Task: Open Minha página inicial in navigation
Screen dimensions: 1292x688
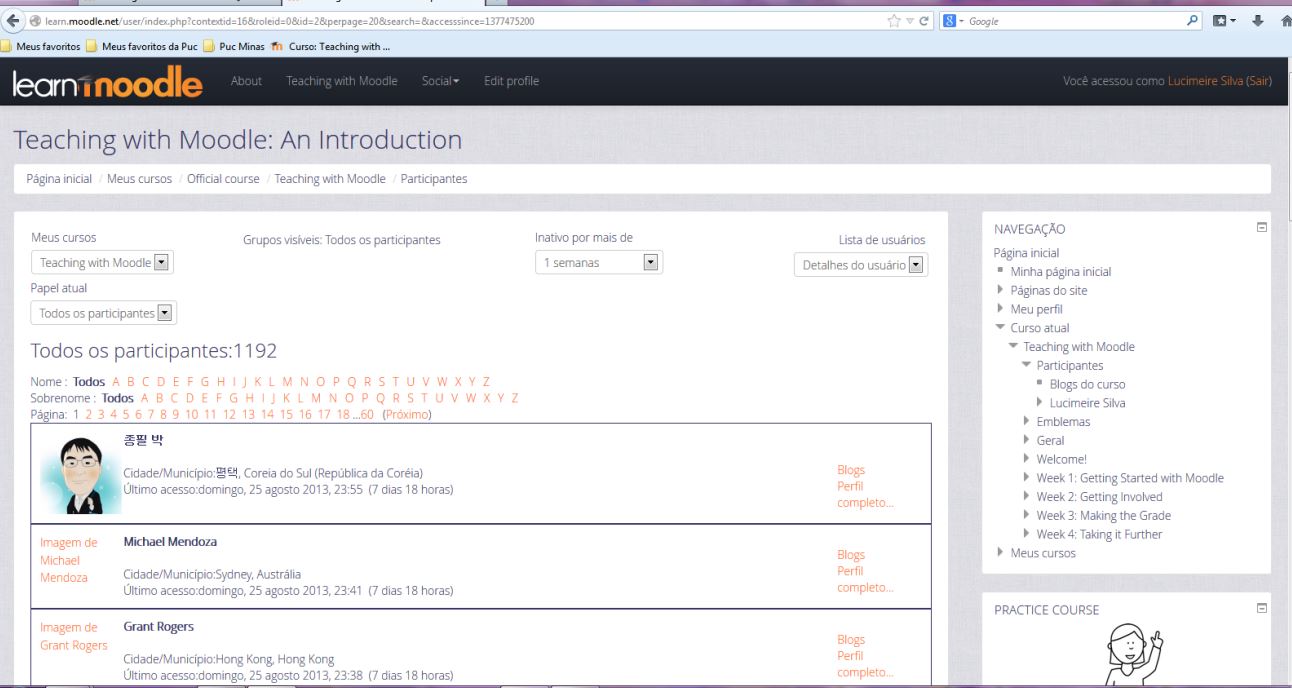Action: 1060,271
